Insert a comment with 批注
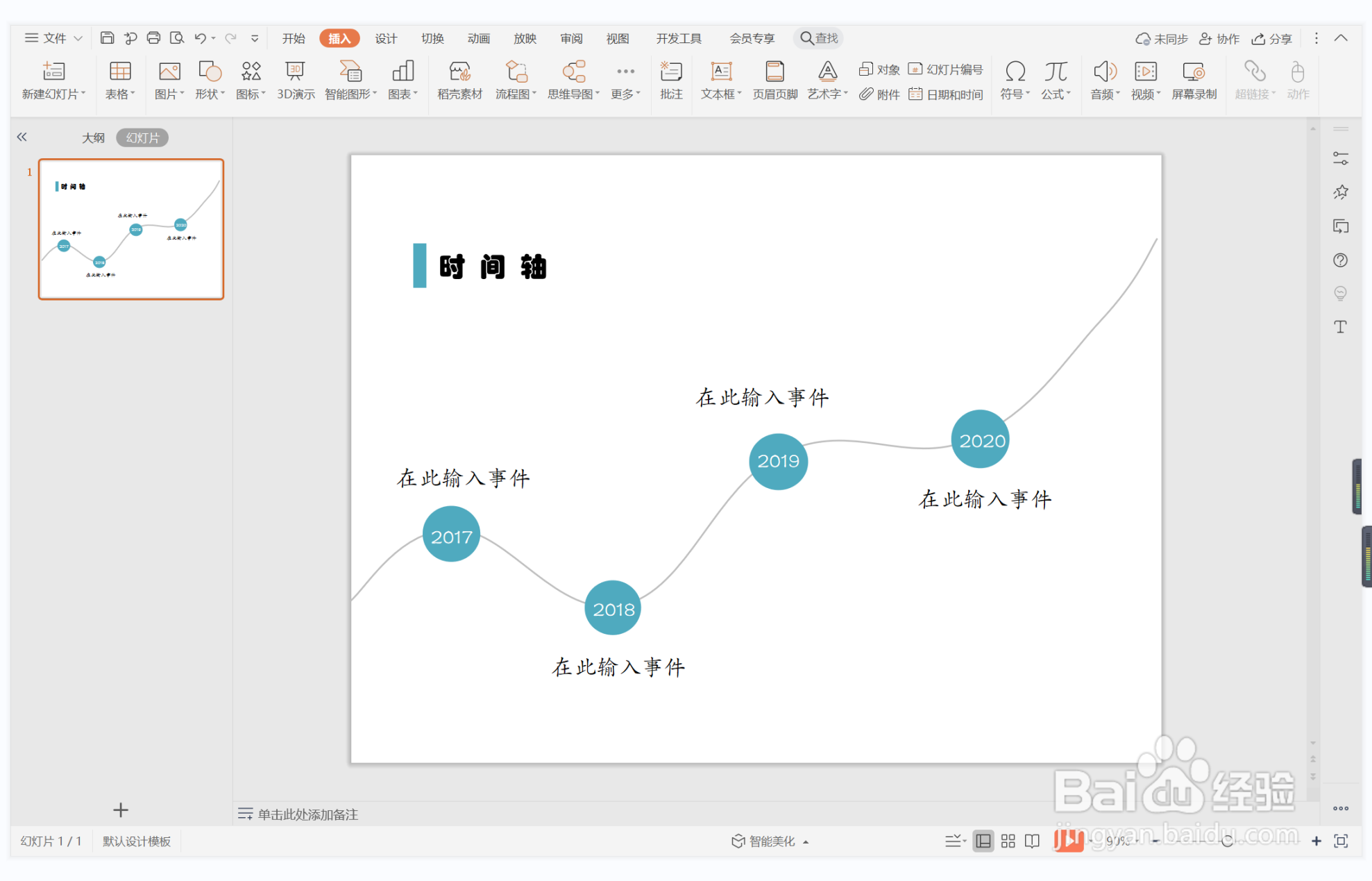The width and height of the screenshot is (1372, 881). pyautogui.click(x=670, y=80)
